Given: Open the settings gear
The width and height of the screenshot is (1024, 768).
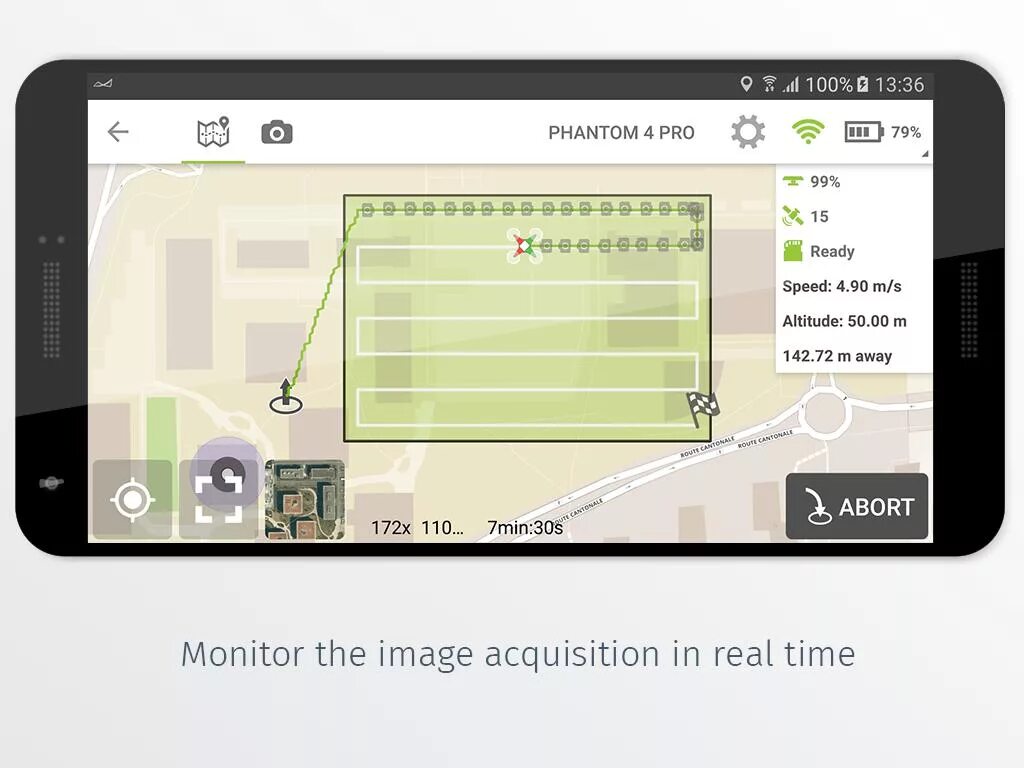Looking at the screenshot, I should click(x=747, y=131).
